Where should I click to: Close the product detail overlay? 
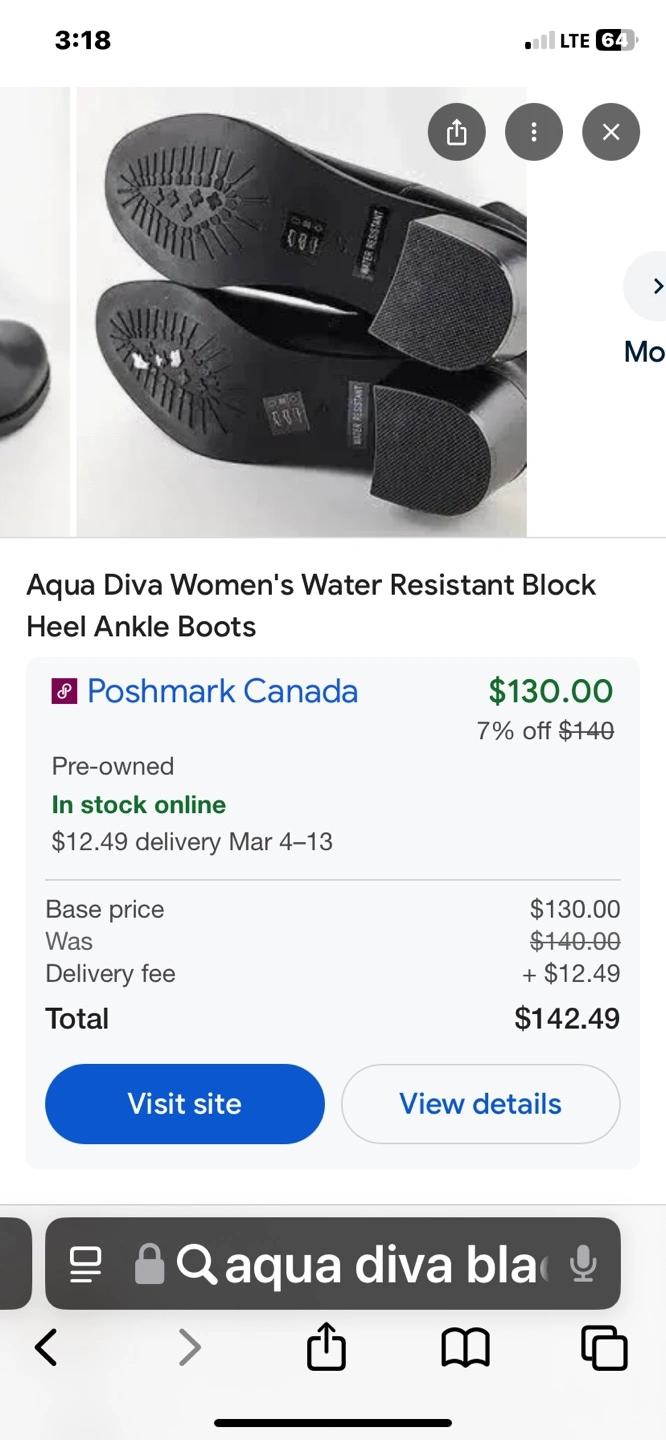[x=611, y=132]
